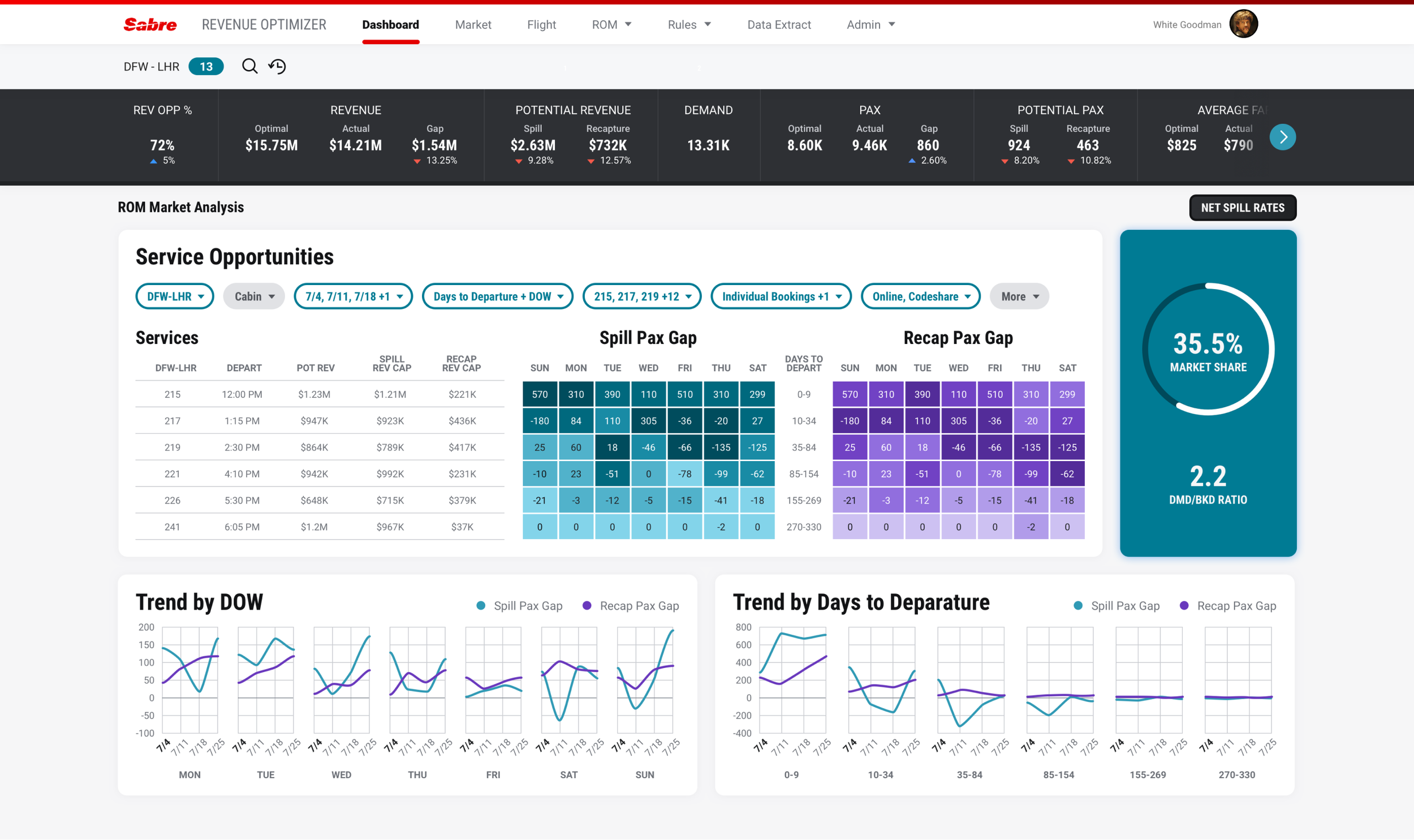Switch to the Market tab
Screen dimensions: 1414x840
473,24
